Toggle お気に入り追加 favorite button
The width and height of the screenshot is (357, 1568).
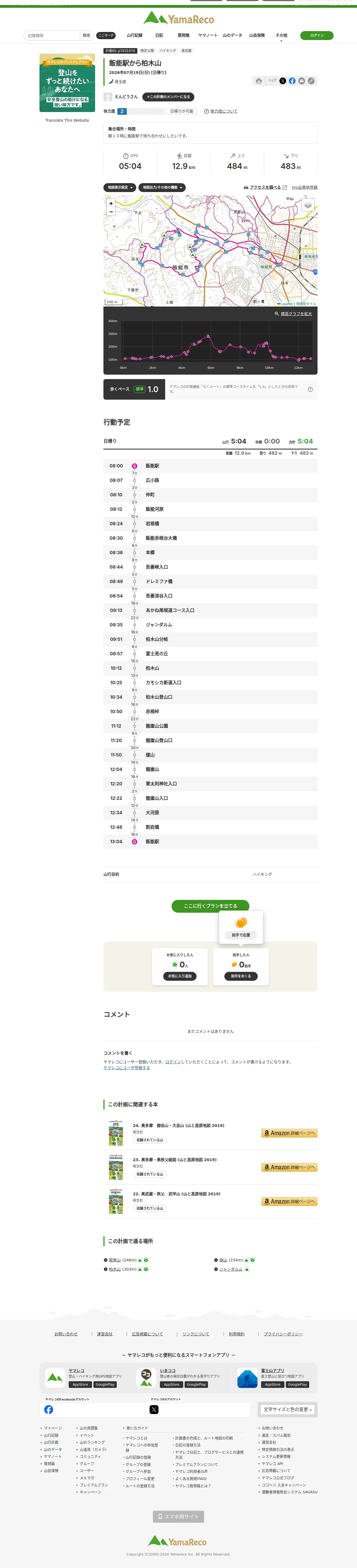tap(180, 976)
